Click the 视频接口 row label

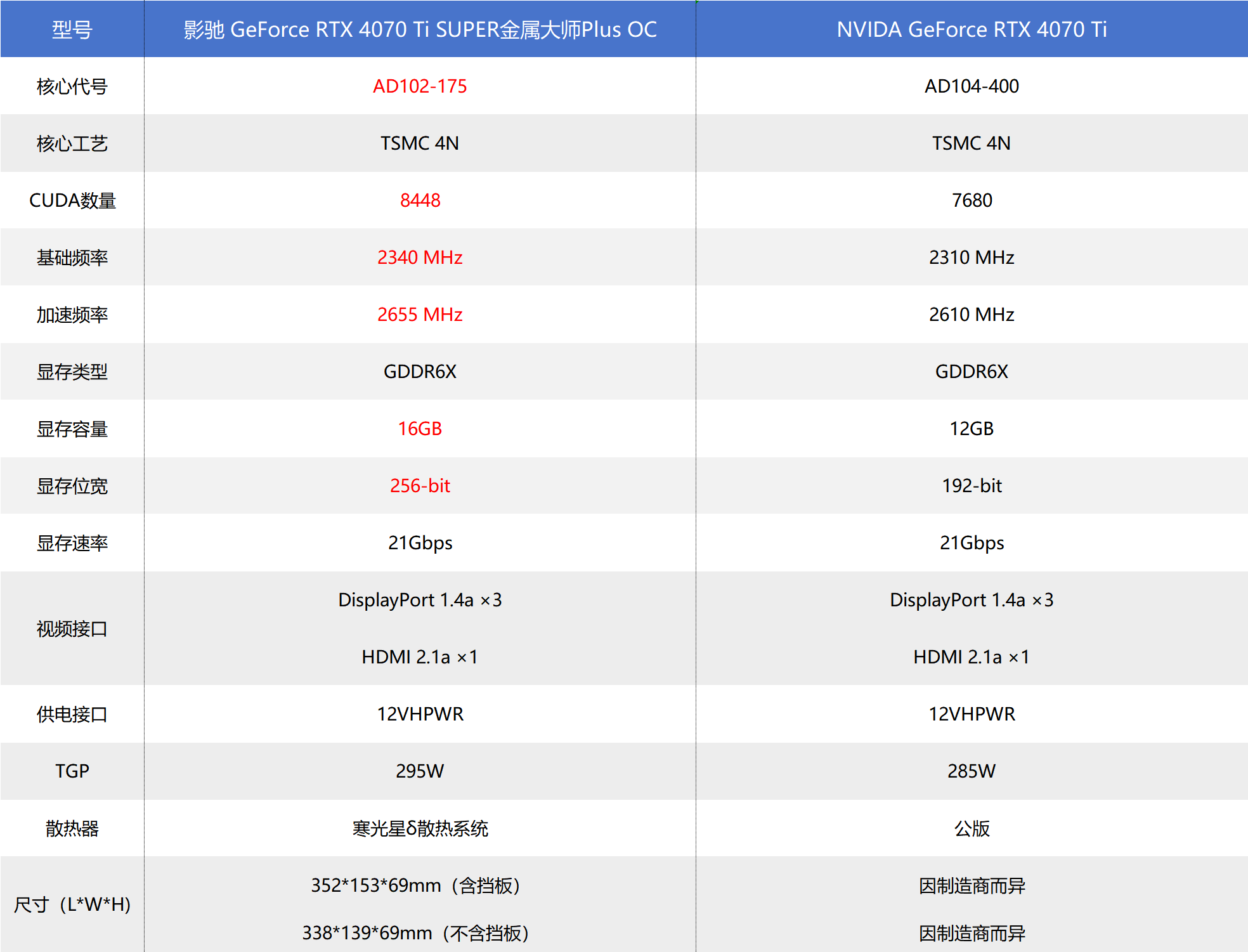point(72,629)
